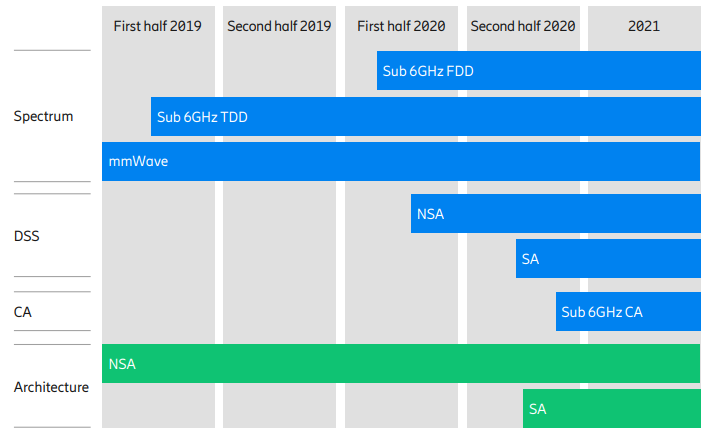
Task: Click empty First half 2020 cell left of green SA
Action: [x=401, y=408]
